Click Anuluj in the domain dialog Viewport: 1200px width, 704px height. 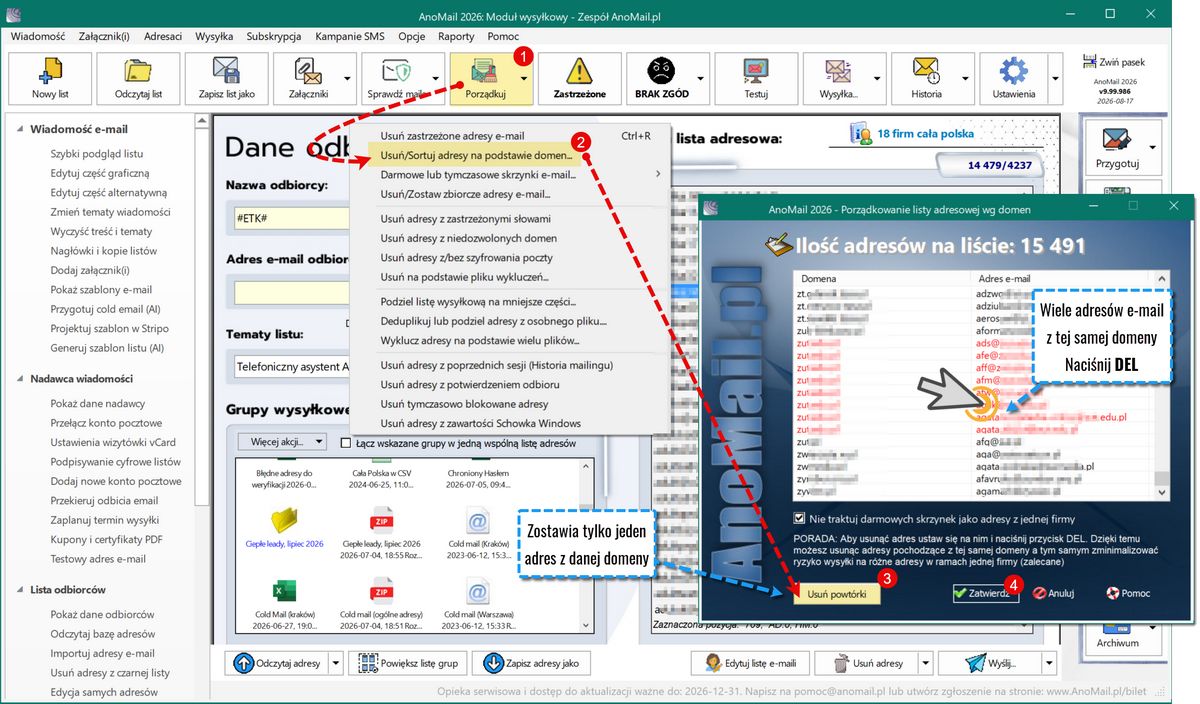click(1053, 593)
